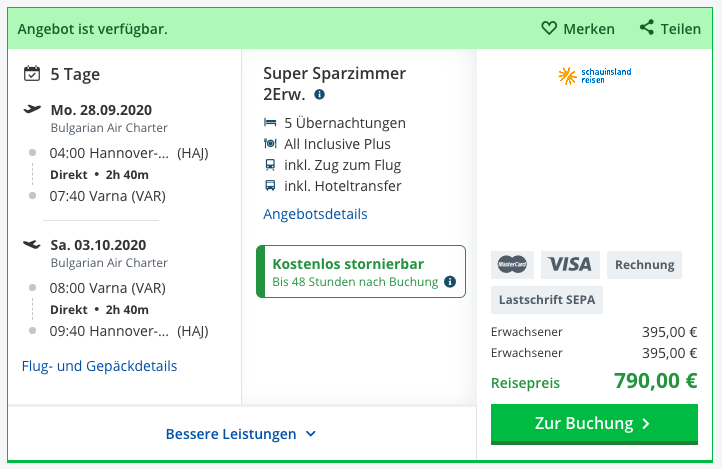Viewport: 722px width, 469px height.
Task: Click the share icon next to Teilen
Action: [x=646, y=28]
